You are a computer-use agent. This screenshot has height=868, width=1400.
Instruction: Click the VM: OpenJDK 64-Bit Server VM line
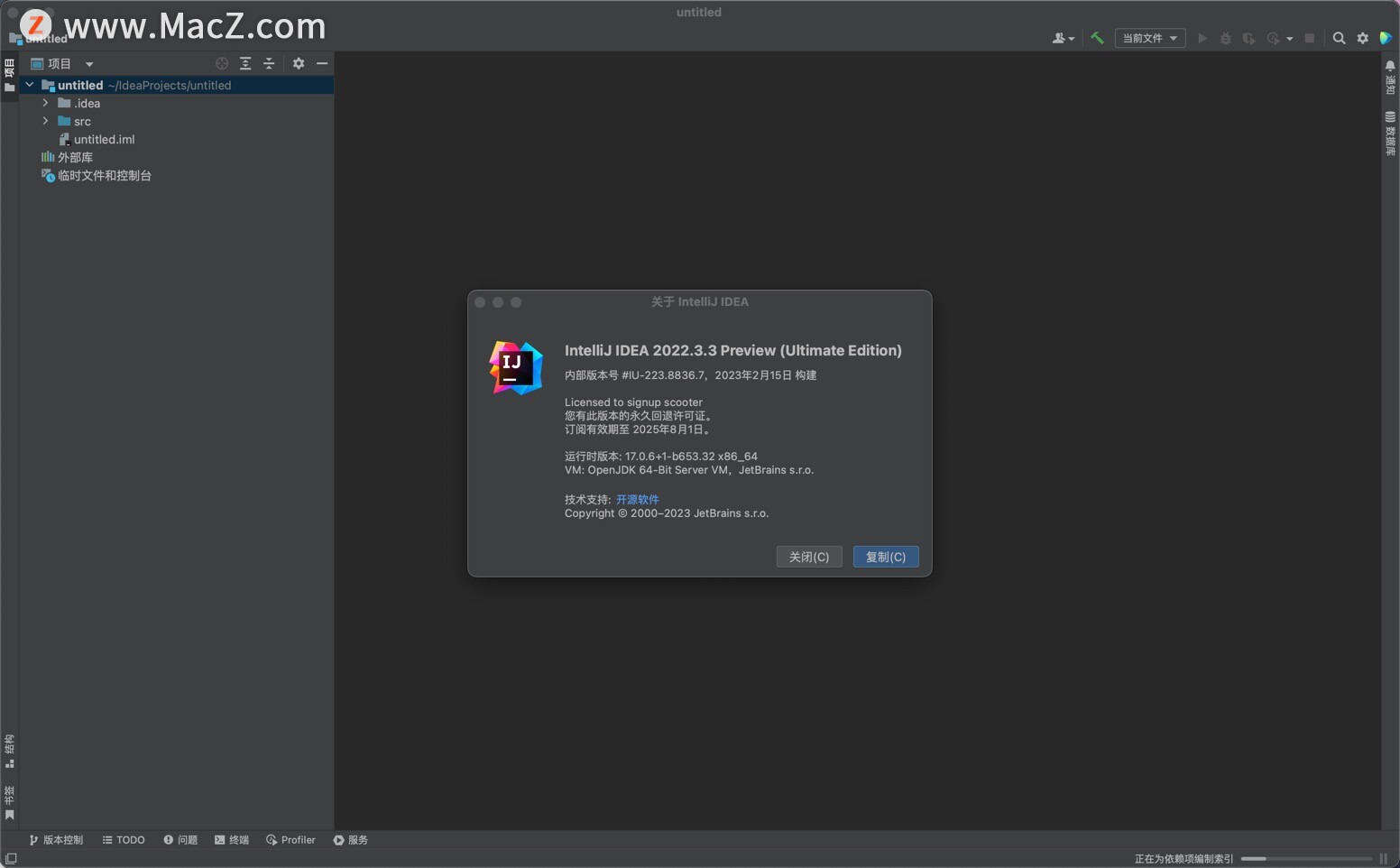[689, 470]
